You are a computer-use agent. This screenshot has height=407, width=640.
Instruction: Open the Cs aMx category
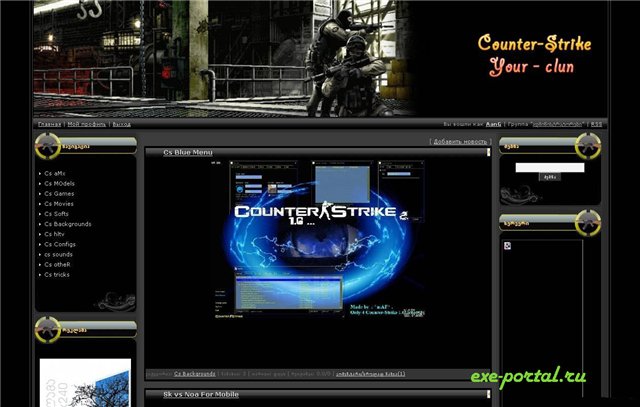(x=55, y=173)
